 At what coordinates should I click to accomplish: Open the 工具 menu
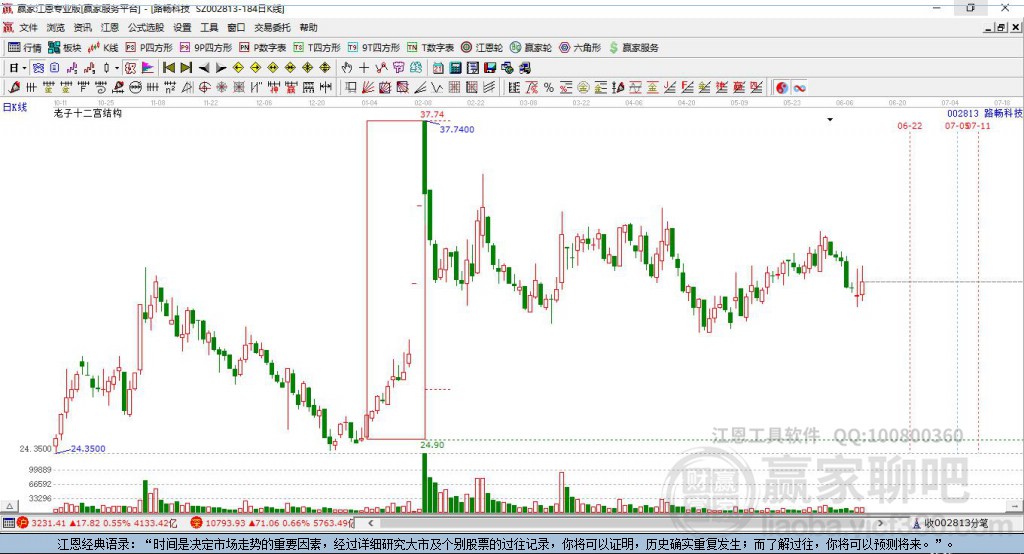(x=209, y=27)
